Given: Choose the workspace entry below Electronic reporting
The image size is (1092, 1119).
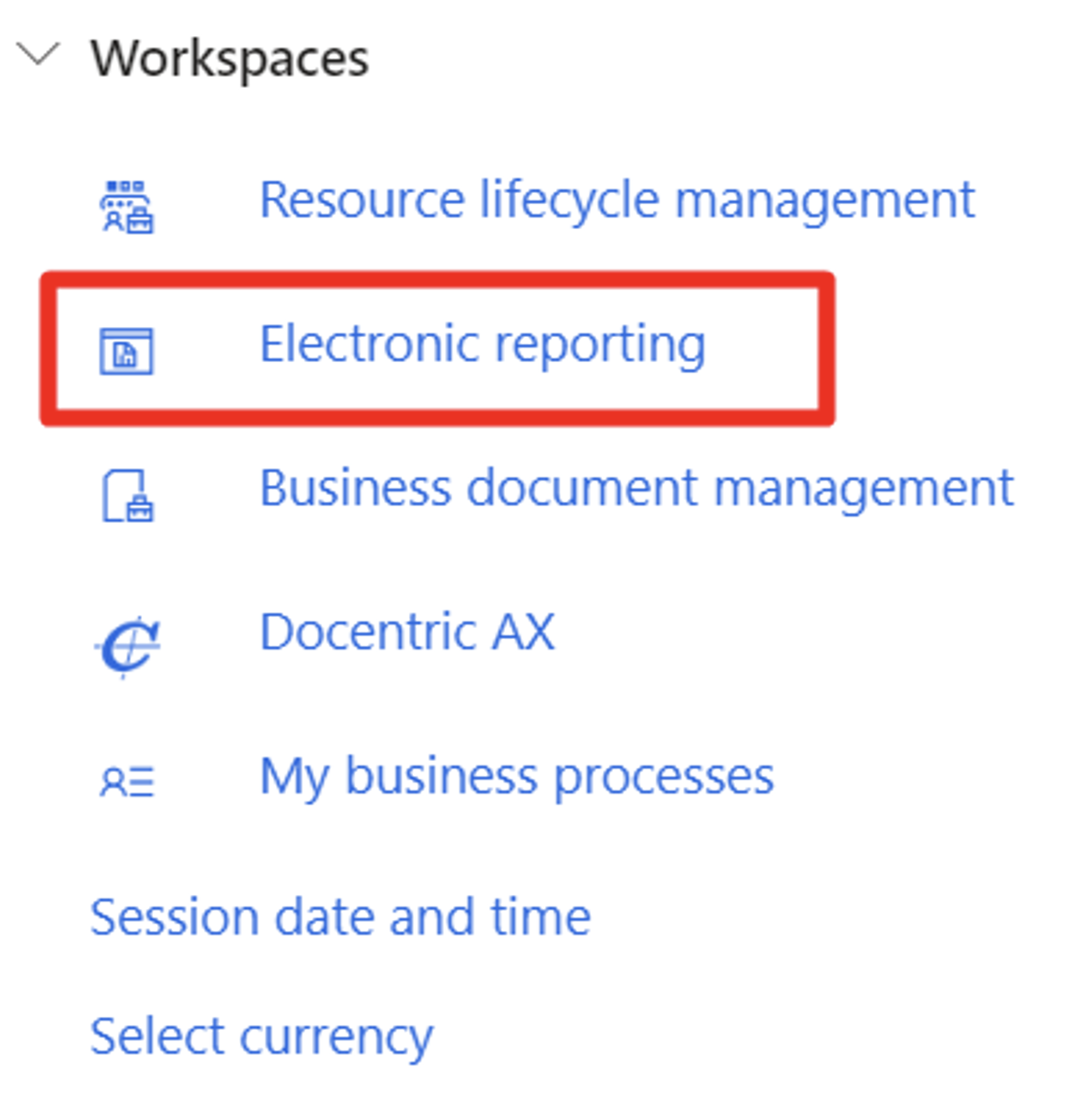Looking at the screenshot, I should pos(636,488).
